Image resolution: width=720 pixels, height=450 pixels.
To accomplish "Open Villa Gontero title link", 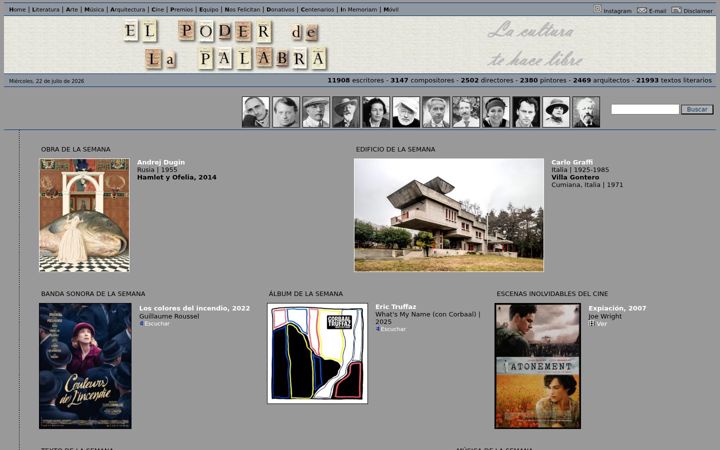I will (575, 177).
